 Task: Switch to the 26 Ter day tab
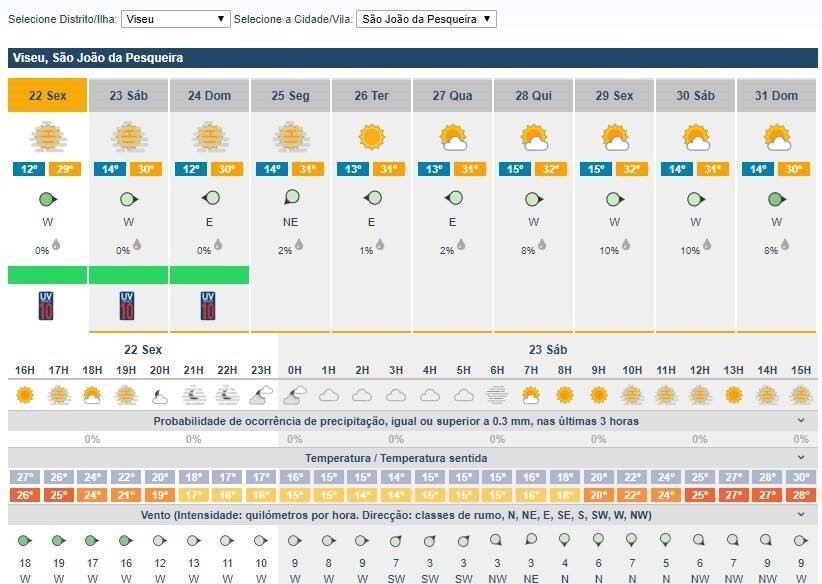(x=371, y=96)
